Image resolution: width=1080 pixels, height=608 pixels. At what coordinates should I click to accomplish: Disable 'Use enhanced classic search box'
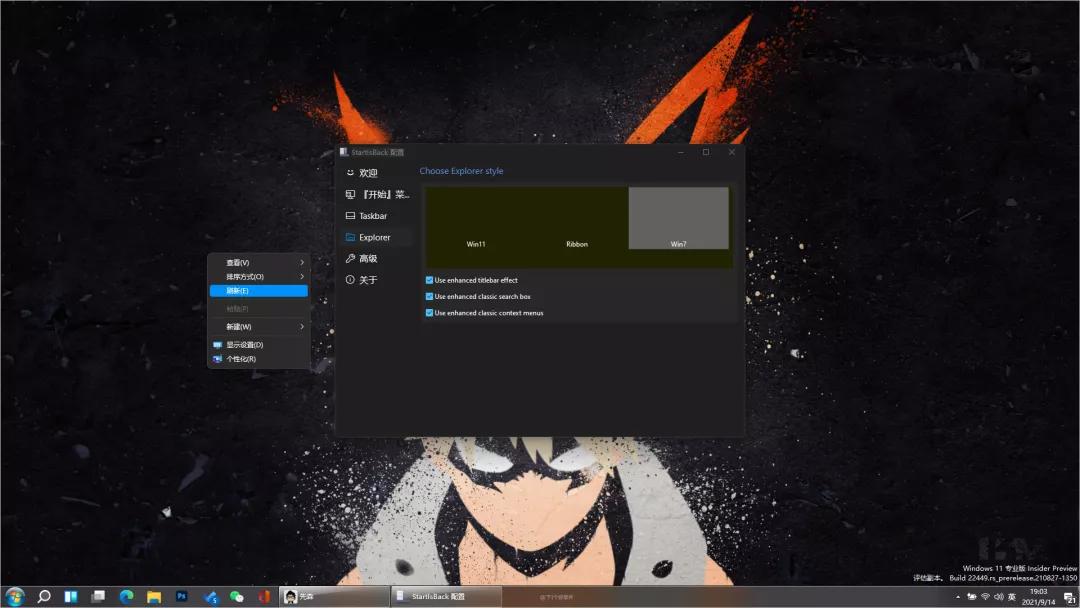tap(430, 296)
